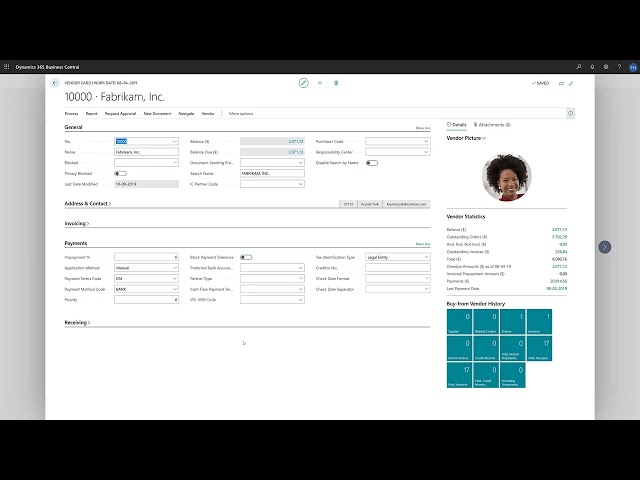Toggle Block Payment Tolerance switch
This screenshot has width=640, height=480.
click(x=245, y=257)
